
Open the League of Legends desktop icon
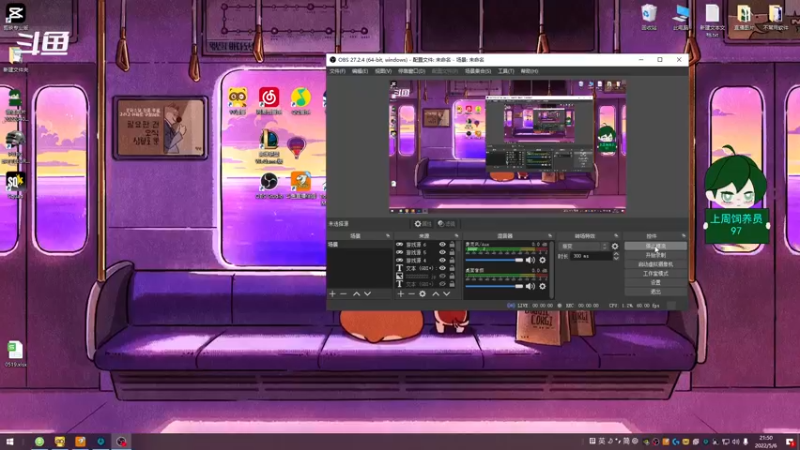(269, 146)
